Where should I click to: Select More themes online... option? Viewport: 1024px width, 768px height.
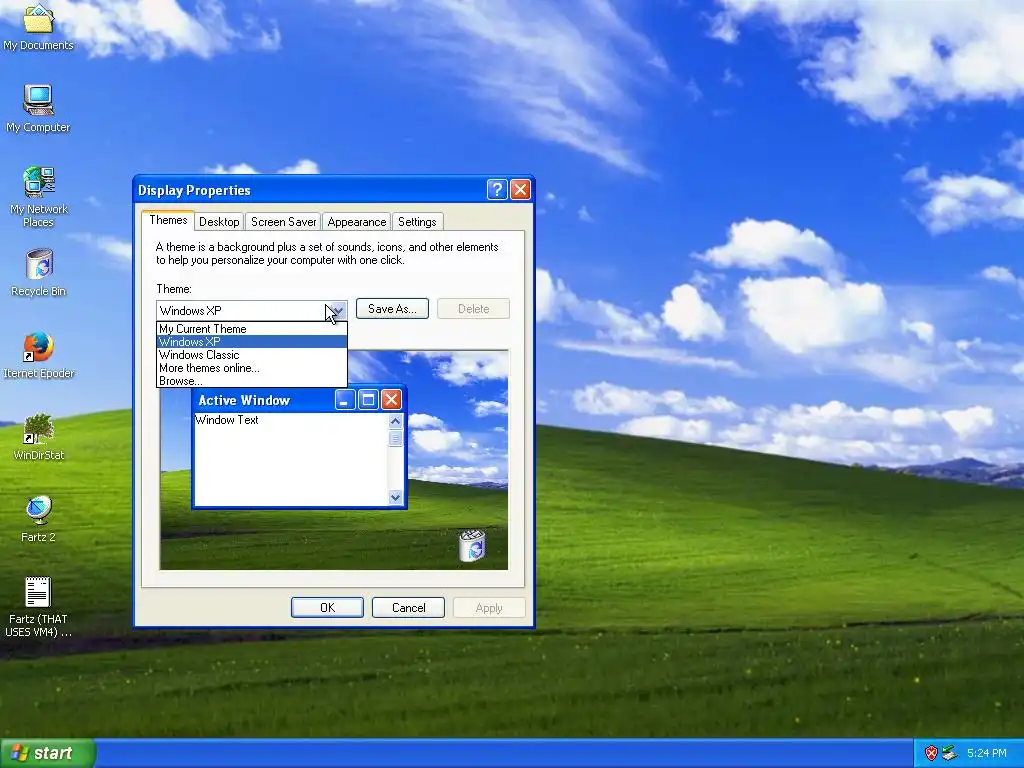point(251,368)
